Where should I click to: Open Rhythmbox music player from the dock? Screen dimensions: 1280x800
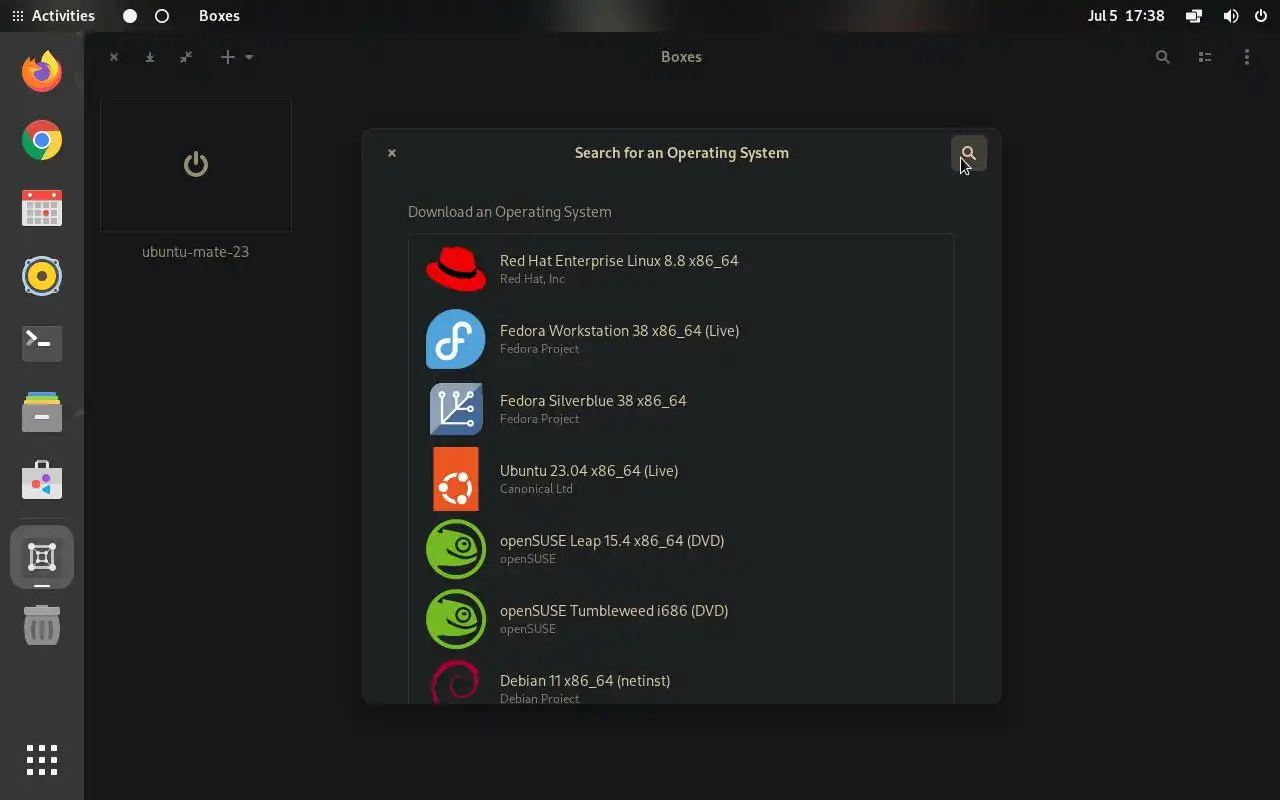pos(42,276)
